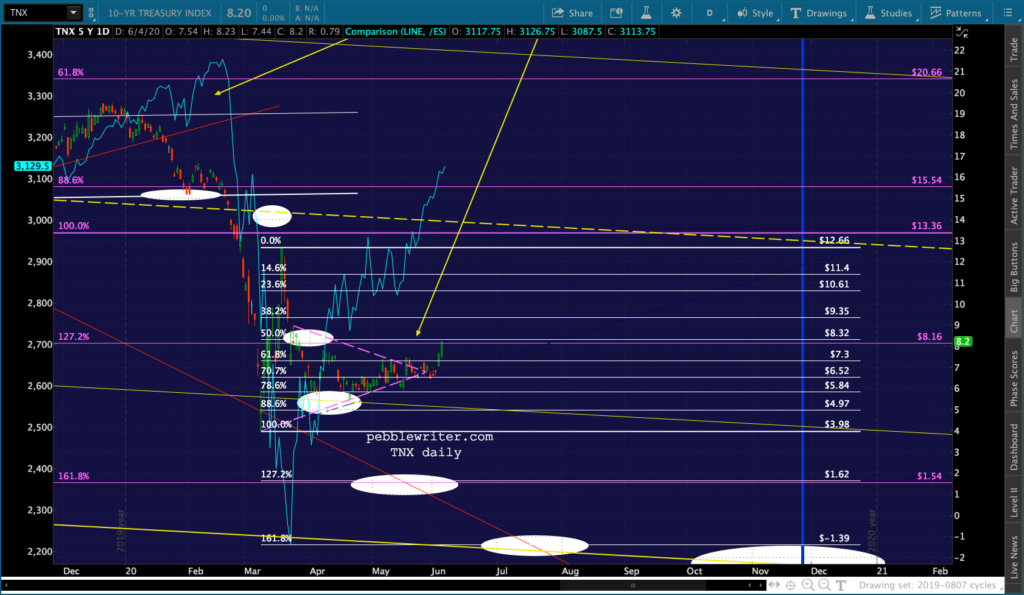This screenshot has width=1024, height=595.
Task: Open the Patterns menu
Action: pos(956,13)
